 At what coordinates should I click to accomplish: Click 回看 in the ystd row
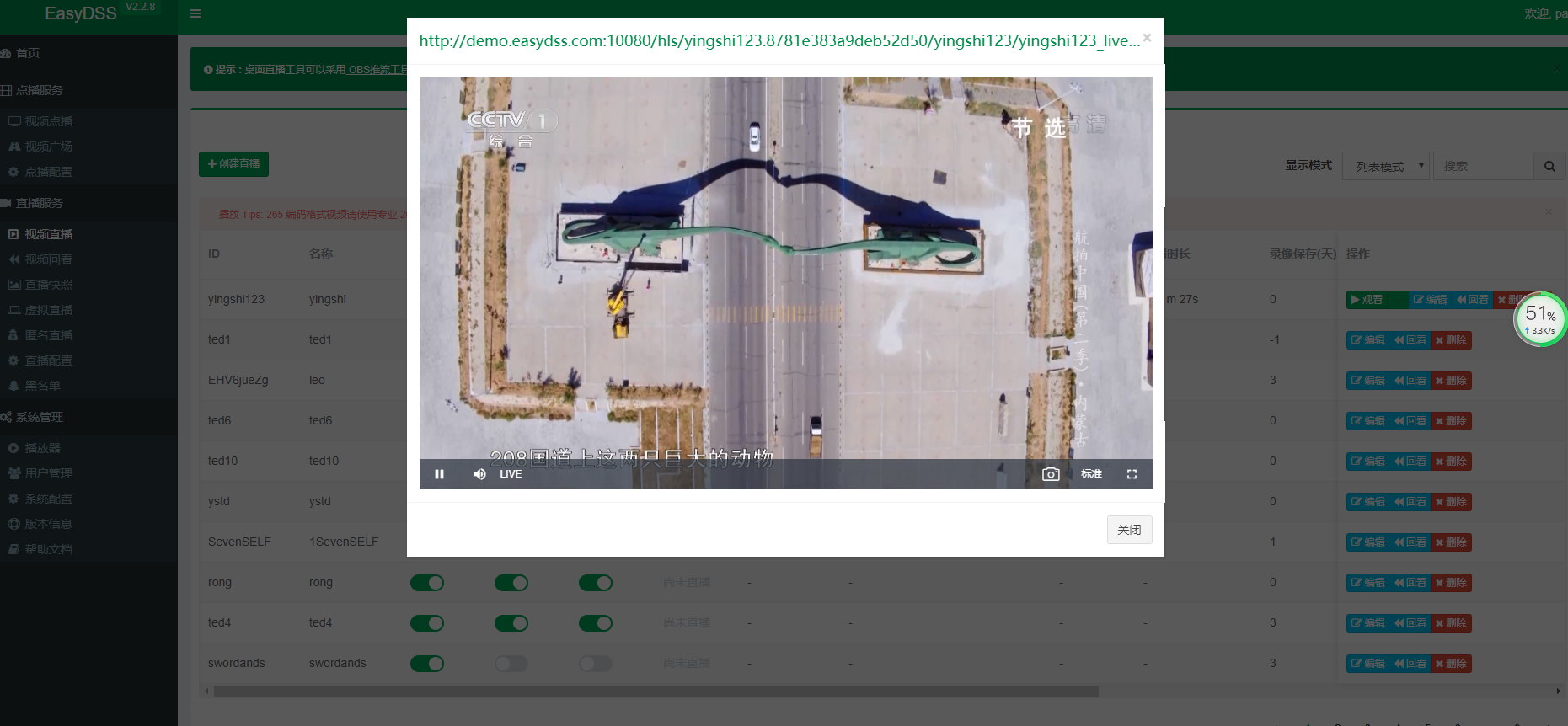[x=1410, y=502]
